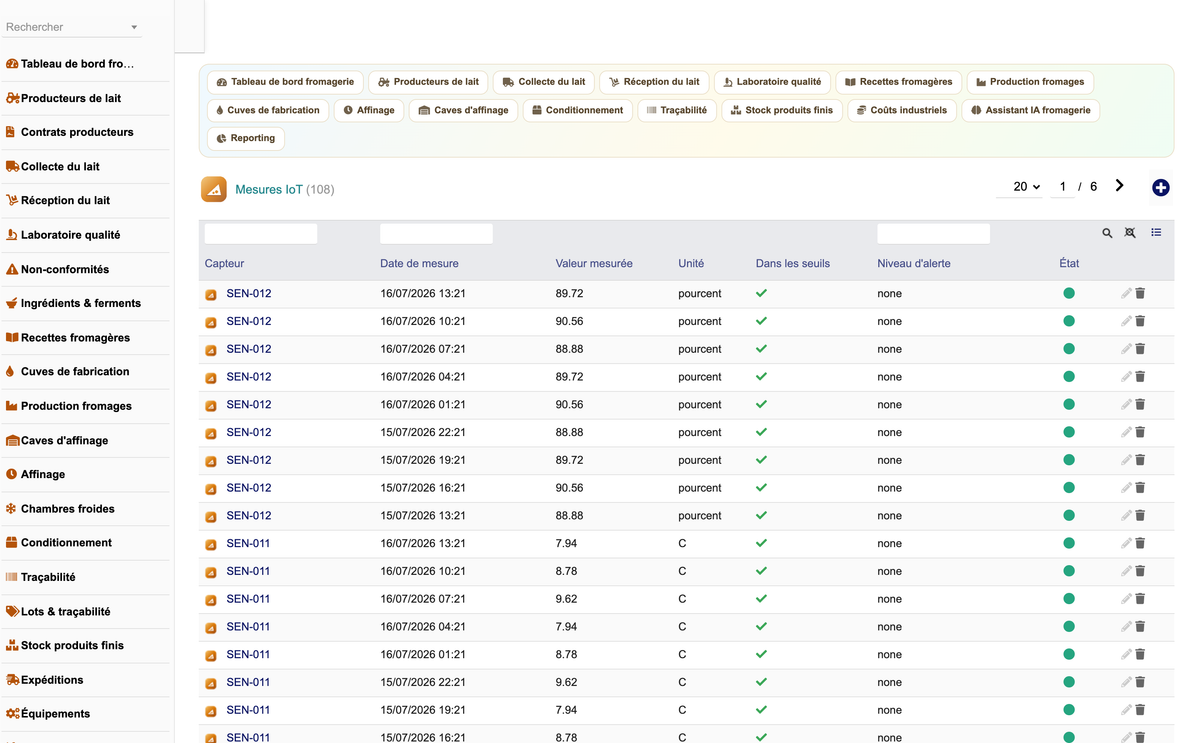Switch to Assistant IA fromagerie tab

point(1031,110)
